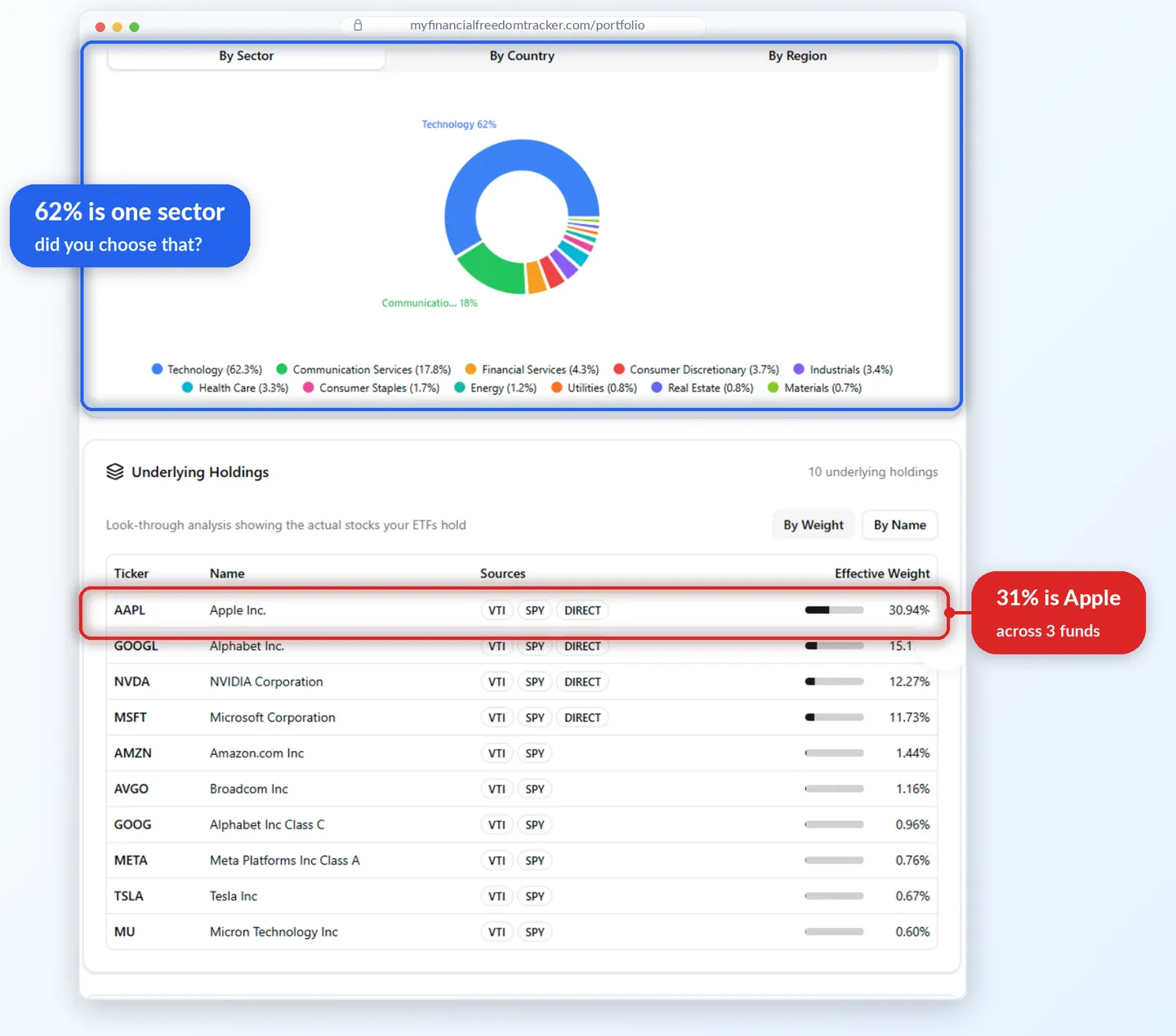Viewport: 1176px width, 1036px height.
Task: Click the layers icon beside Underlying Holdings
Action: click(x=115, y=471)
